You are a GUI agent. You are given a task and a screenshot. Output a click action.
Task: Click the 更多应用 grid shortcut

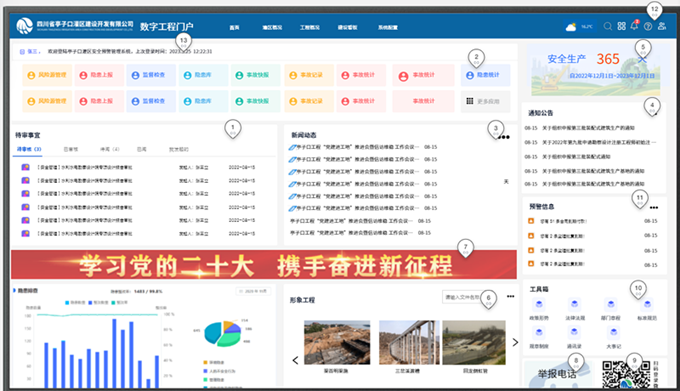click(x=485, y=101)
